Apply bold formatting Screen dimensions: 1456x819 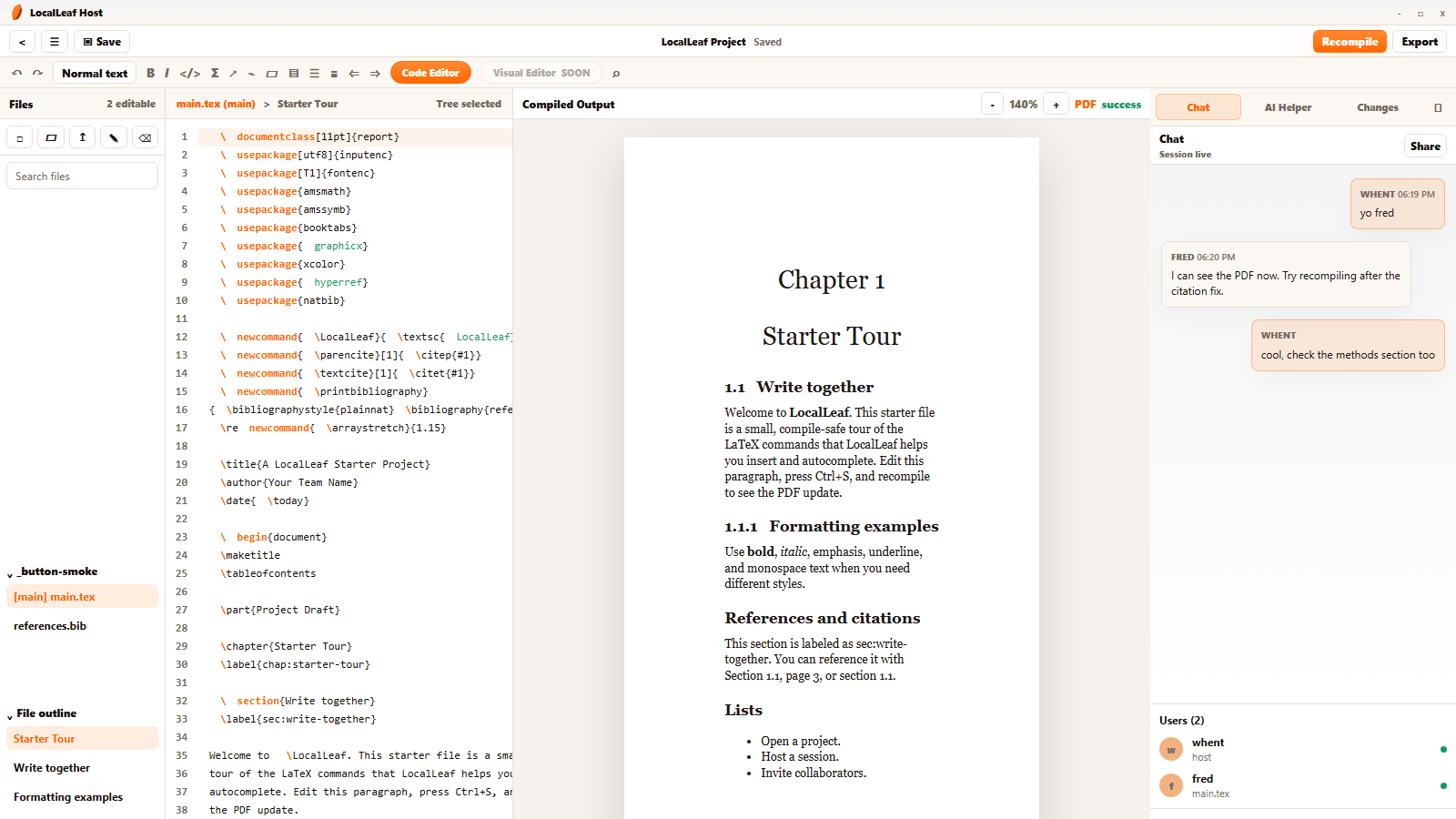[x=151, y=73]
